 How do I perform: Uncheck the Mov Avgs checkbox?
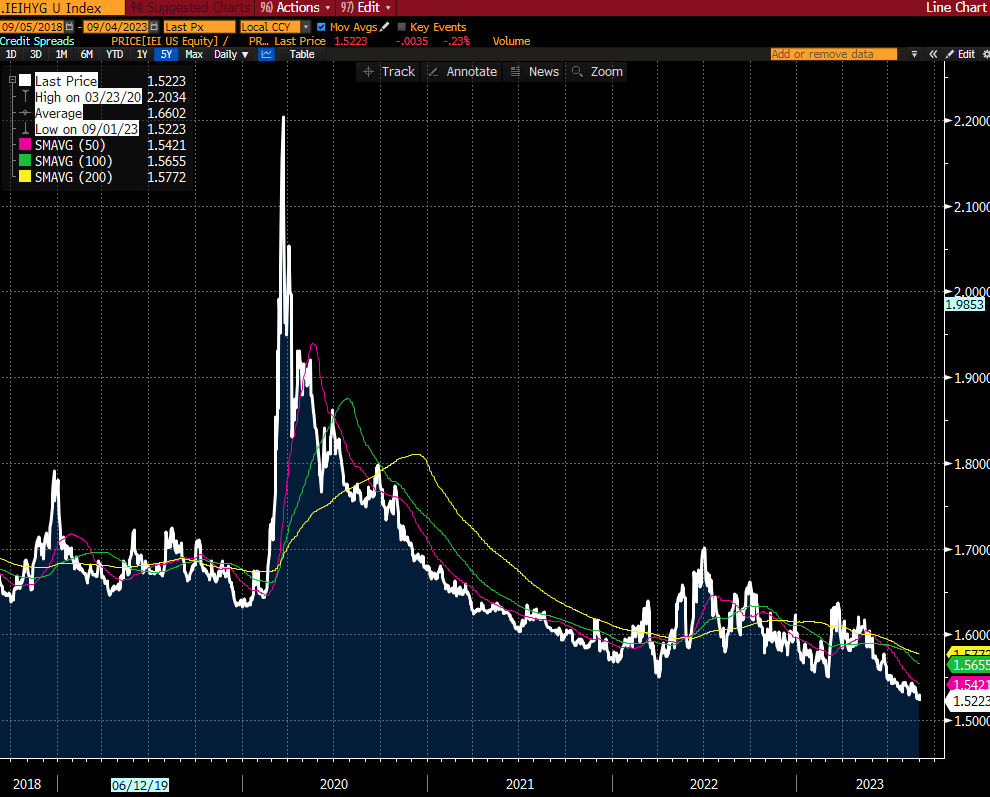click(x=320, y=27)
